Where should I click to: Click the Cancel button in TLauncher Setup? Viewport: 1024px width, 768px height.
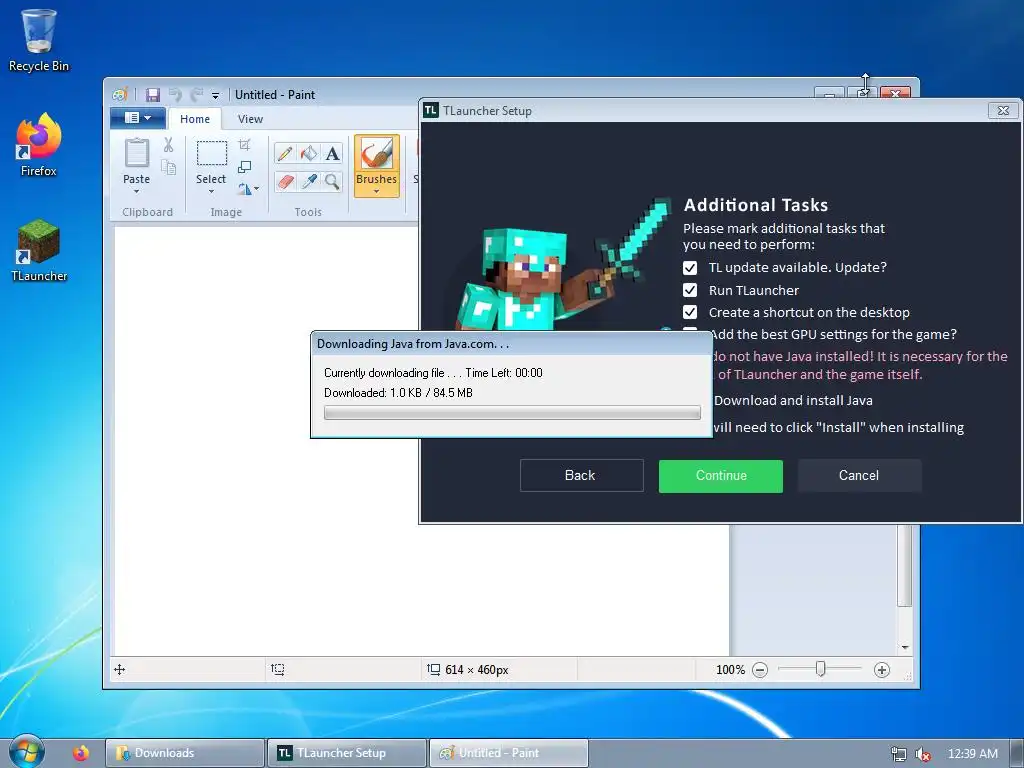(859, 475)
